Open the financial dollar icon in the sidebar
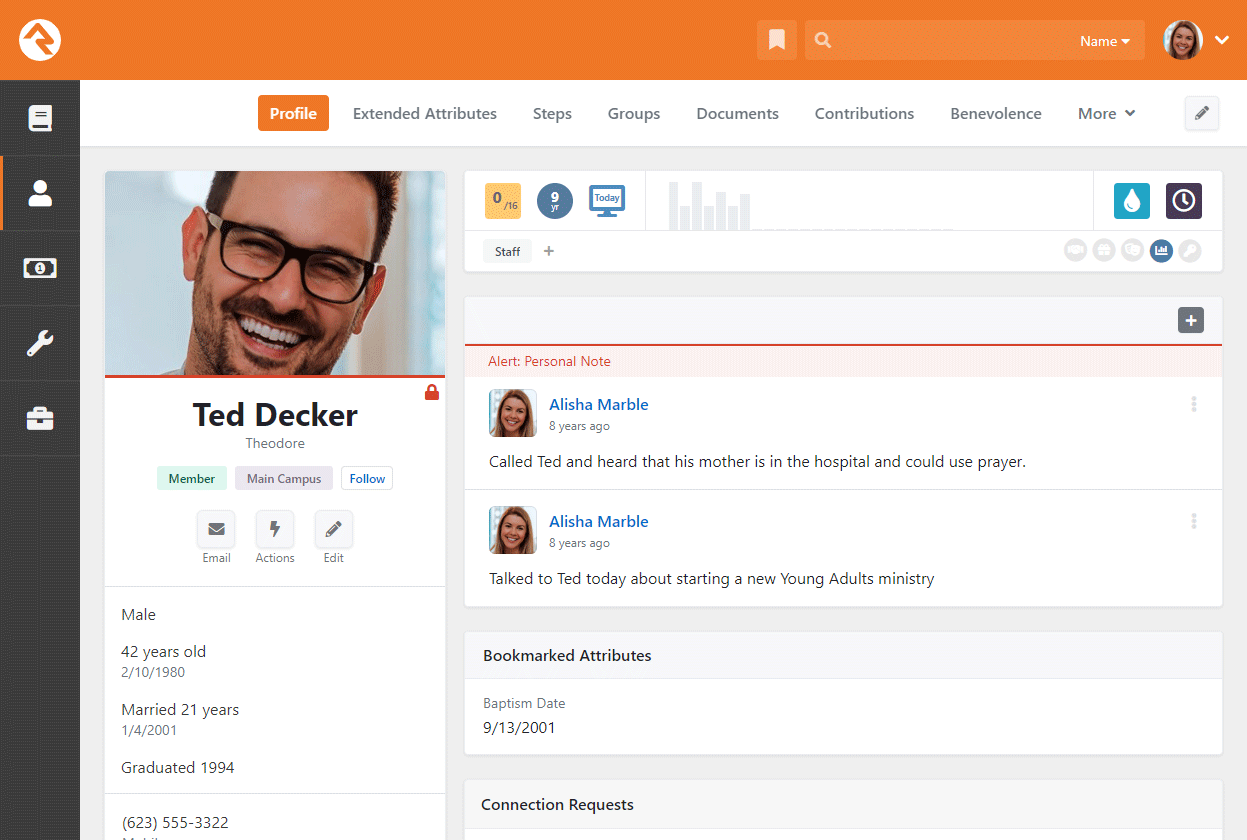Screen dimensions: 1247x840 click(x=39, y=268)
